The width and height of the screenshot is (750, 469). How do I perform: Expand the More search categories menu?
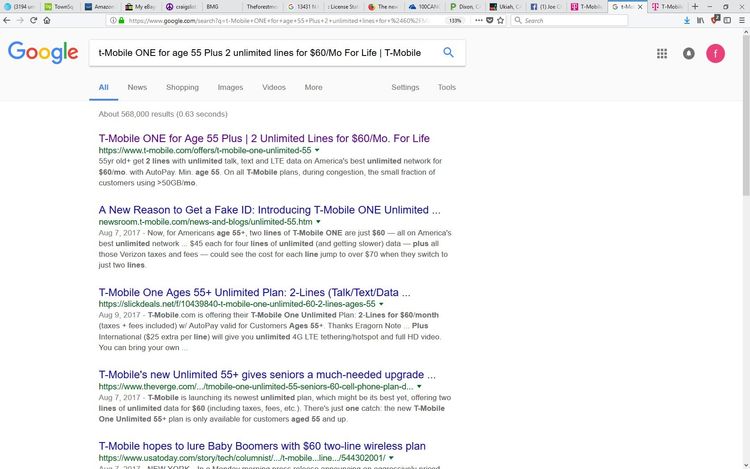(x=313, y=87)
